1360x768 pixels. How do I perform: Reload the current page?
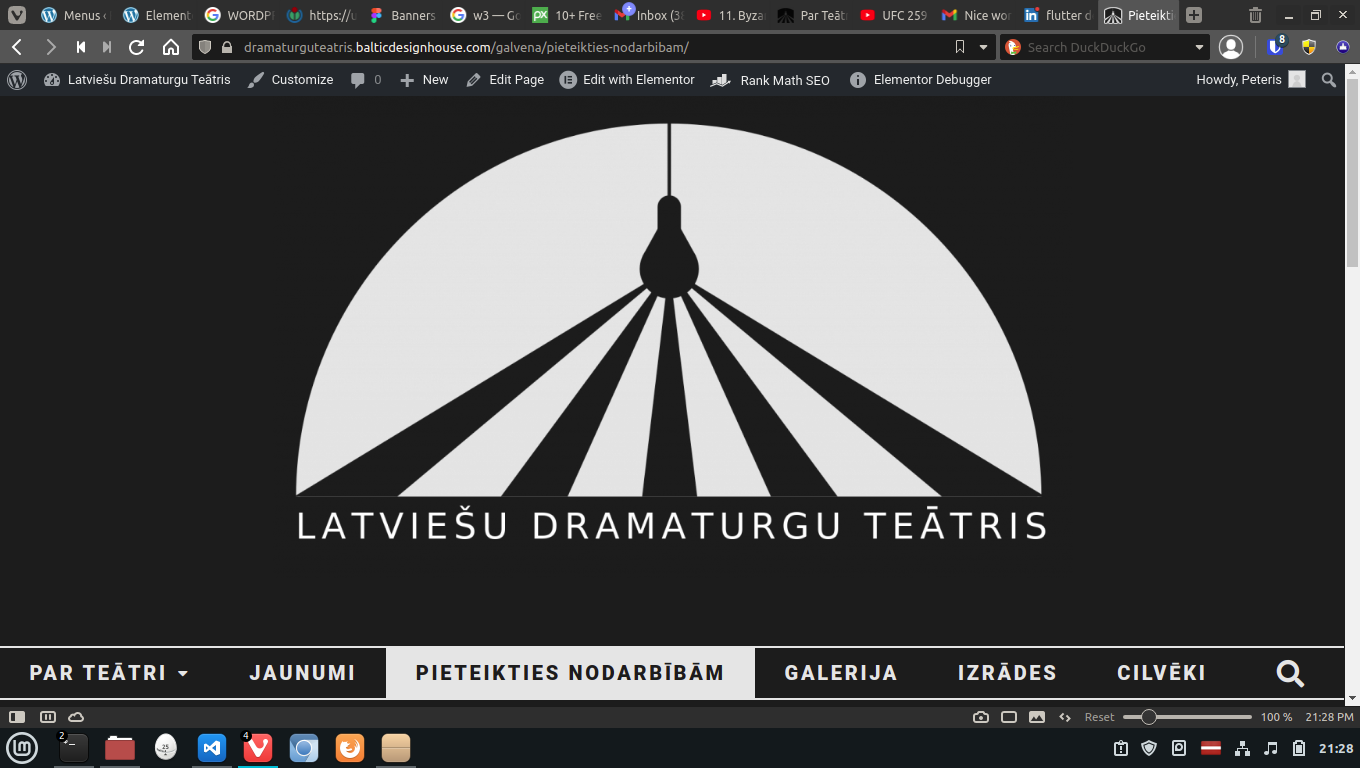click(137, 47)
